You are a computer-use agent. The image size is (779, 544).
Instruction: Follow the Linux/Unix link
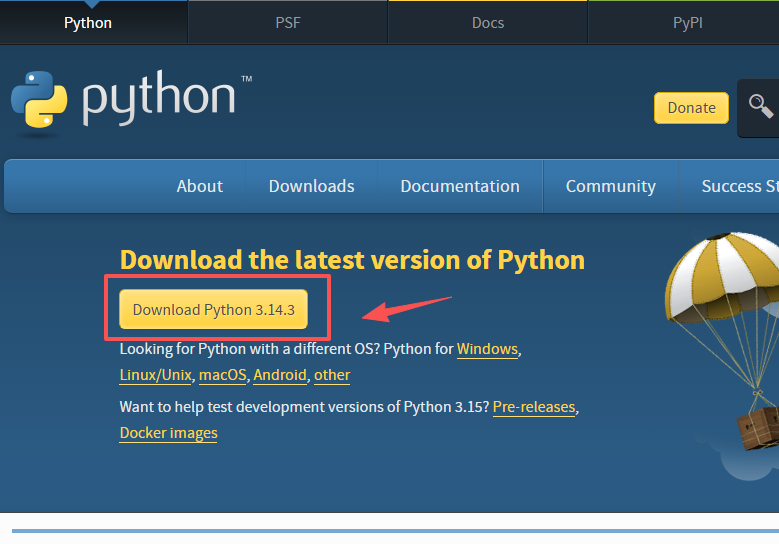[x=156, y=375]
